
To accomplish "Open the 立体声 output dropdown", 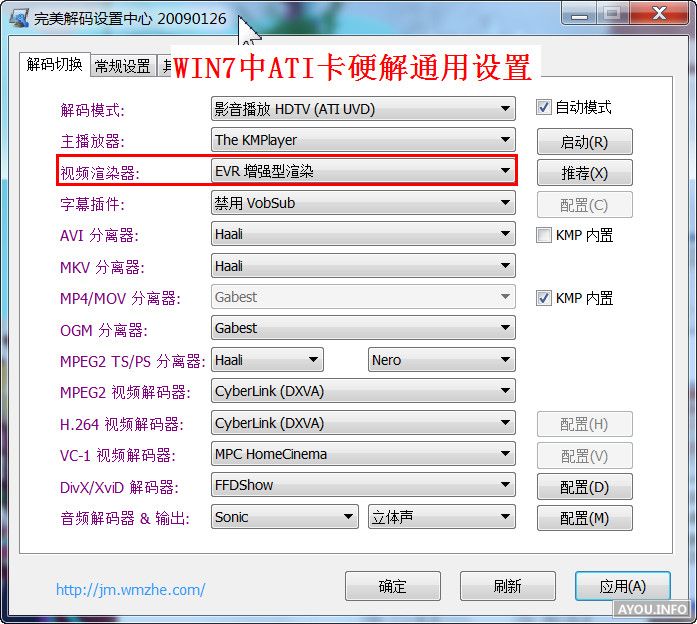I will coord(442,517).
